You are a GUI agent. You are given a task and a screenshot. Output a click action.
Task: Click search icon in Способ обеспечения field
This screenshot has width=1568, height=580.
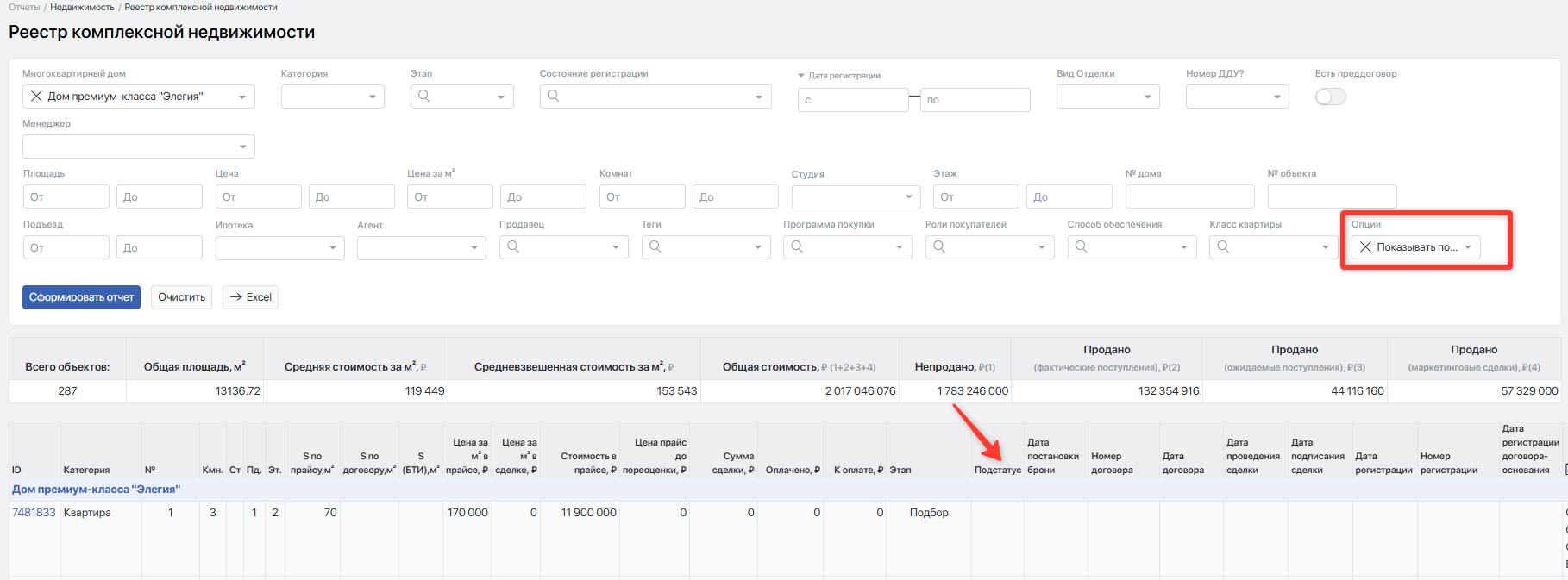tap(1082, 246)
